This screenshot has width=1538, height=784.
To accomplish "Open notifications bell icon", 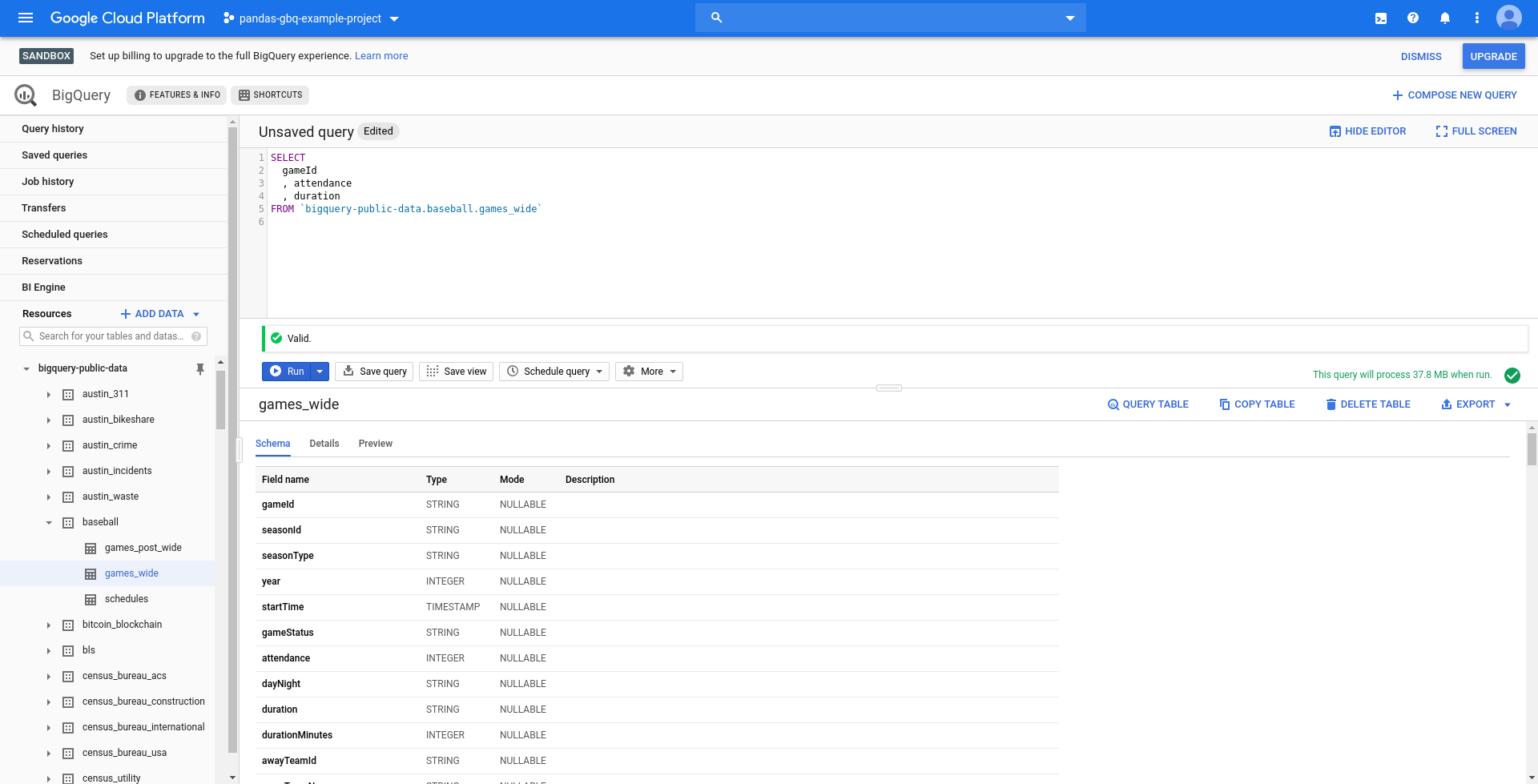I will [x=1445, y=18].
